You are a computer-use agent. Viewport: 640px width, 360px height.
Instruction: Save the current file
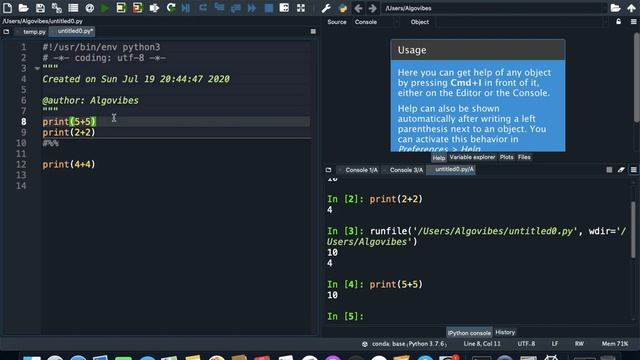(40, 8)
